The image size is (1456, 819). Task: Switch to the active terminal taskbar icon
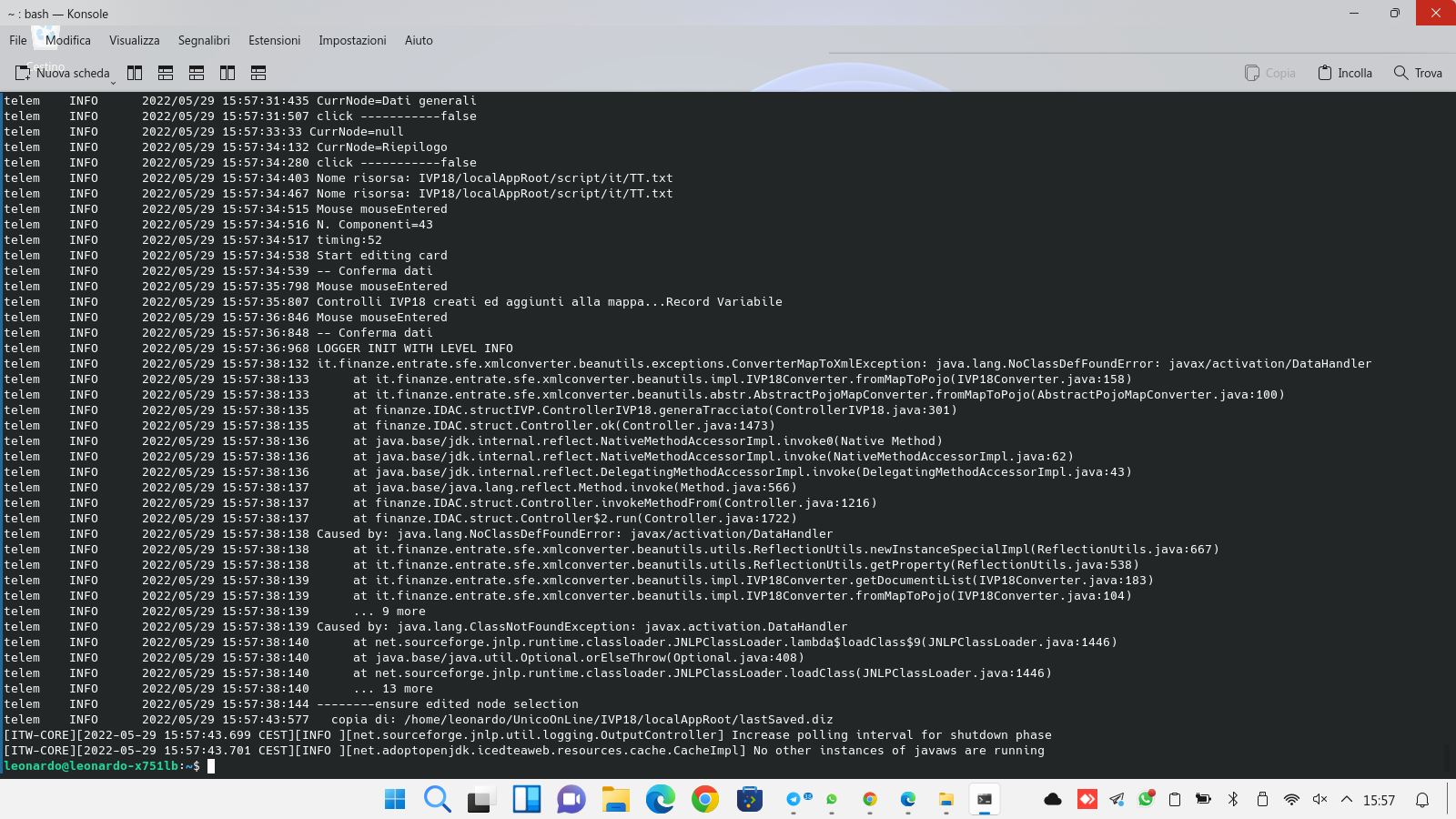[985, 800]
